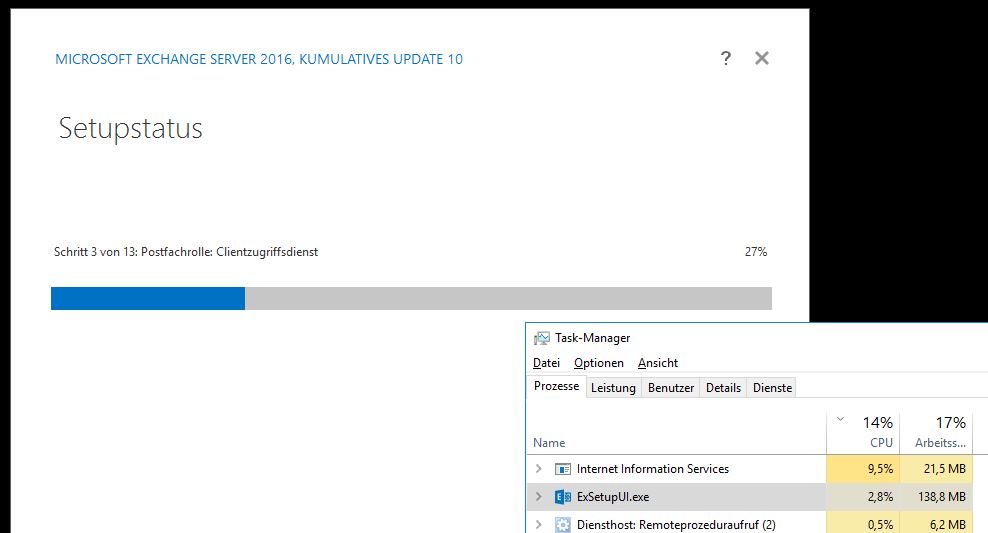Expand the Internet Information Services process row

pyautogui.click(x=539, y=469)
